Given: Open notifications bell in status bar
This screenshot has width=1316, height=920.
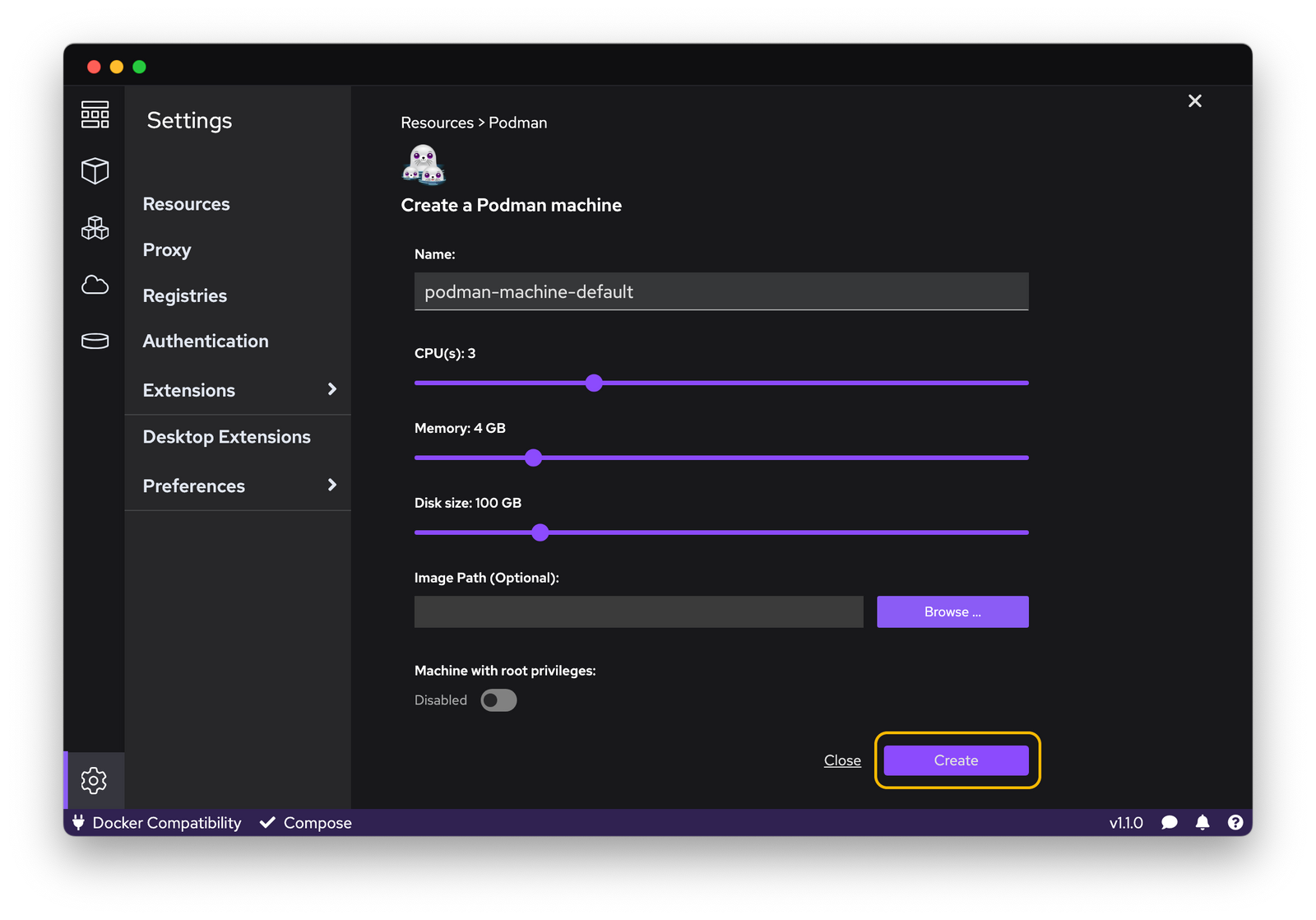Looking at the screenshot, I should [1202, 823].
